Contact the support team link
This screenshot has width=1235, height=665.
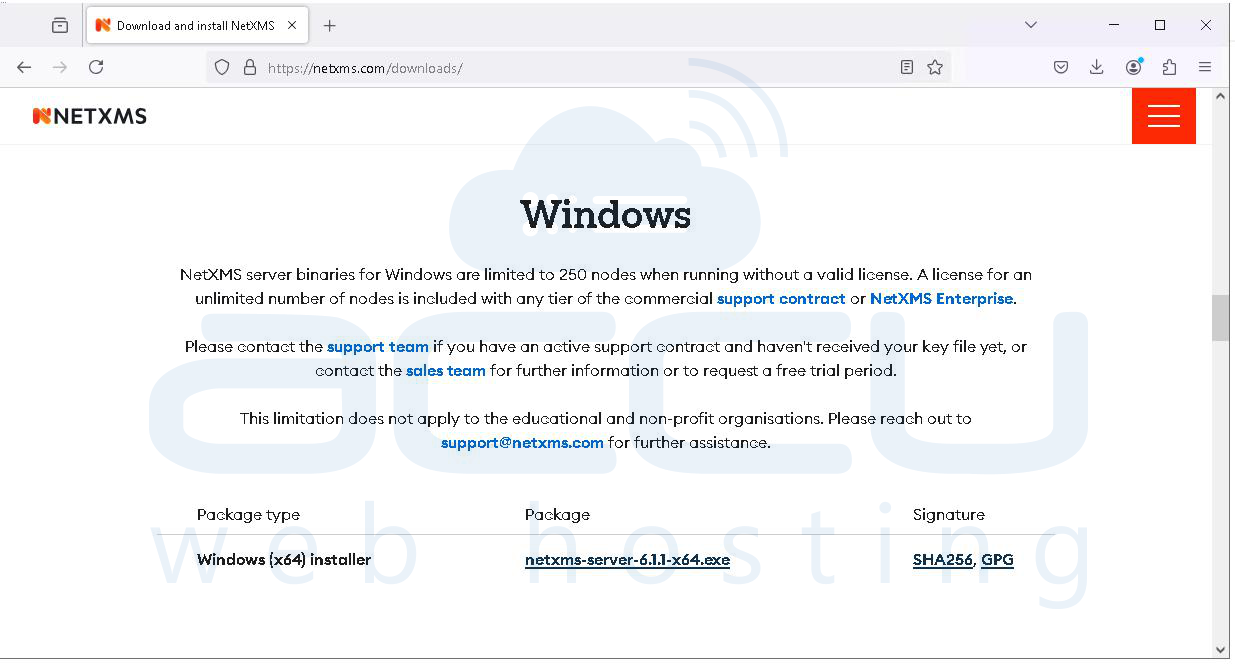(x=378, y=347)
